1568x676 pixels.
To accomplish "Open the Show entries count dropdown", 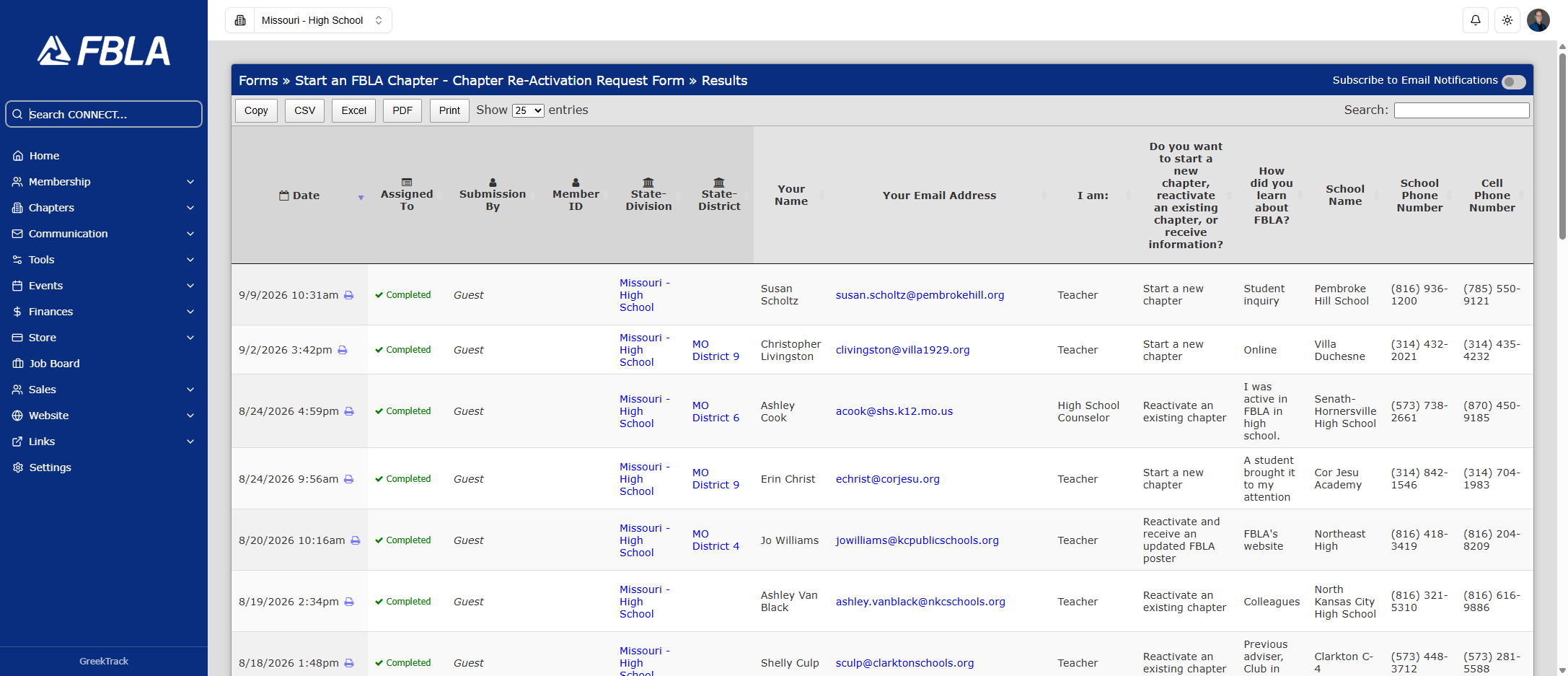I will (x=528, y=110).
